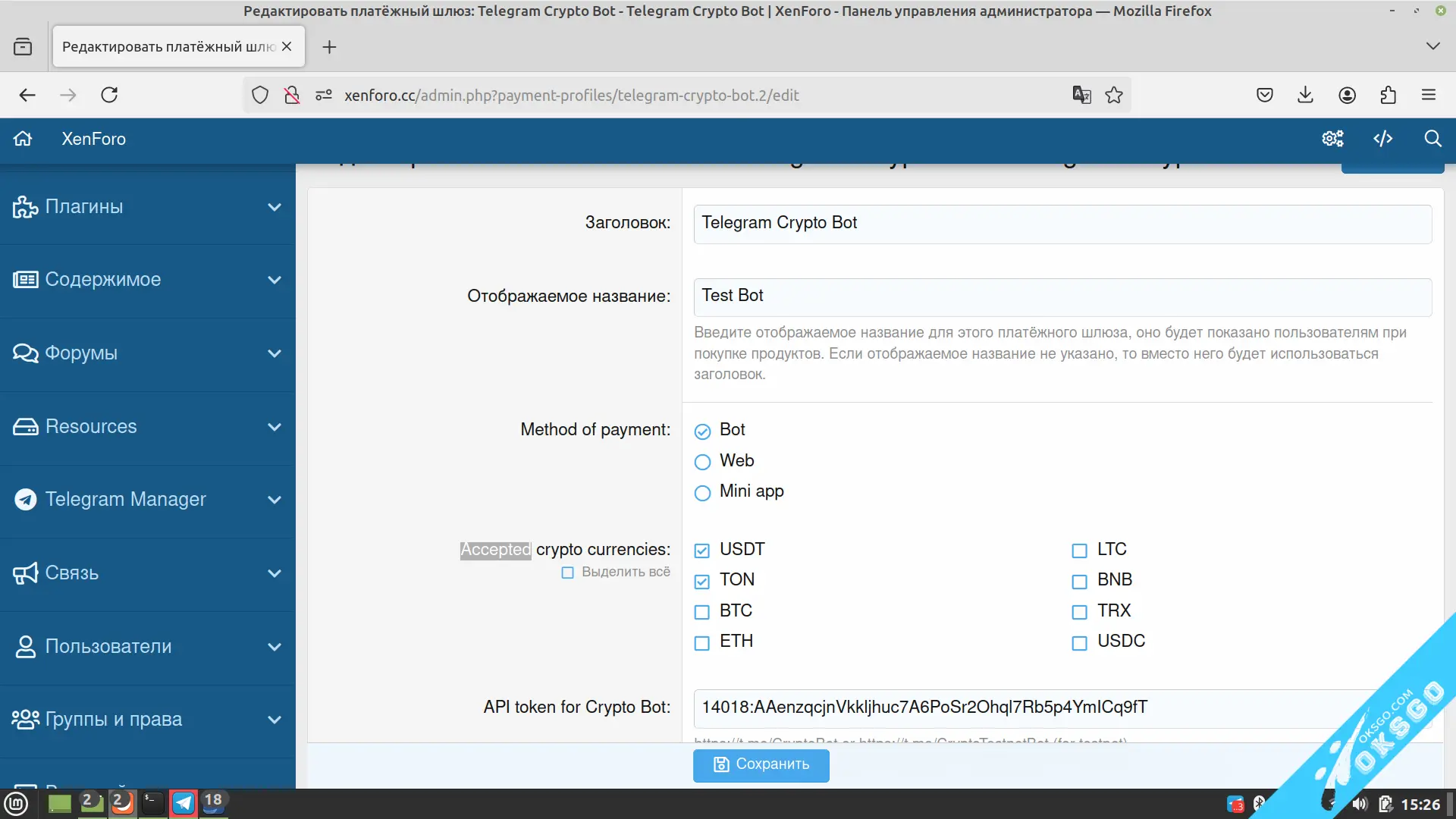Open the Firefox downloads arrow icon
This screenshot has width=1456, height=819.
[x=1305, y=95]
